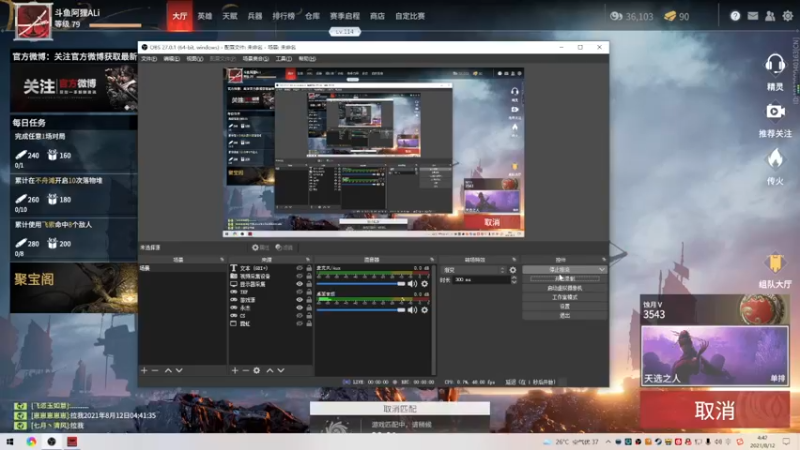Image resolution: width=800 pixels, height=450 pixels.
Task: Open OBS 场景集合 menu
Action: pos(256,59)
